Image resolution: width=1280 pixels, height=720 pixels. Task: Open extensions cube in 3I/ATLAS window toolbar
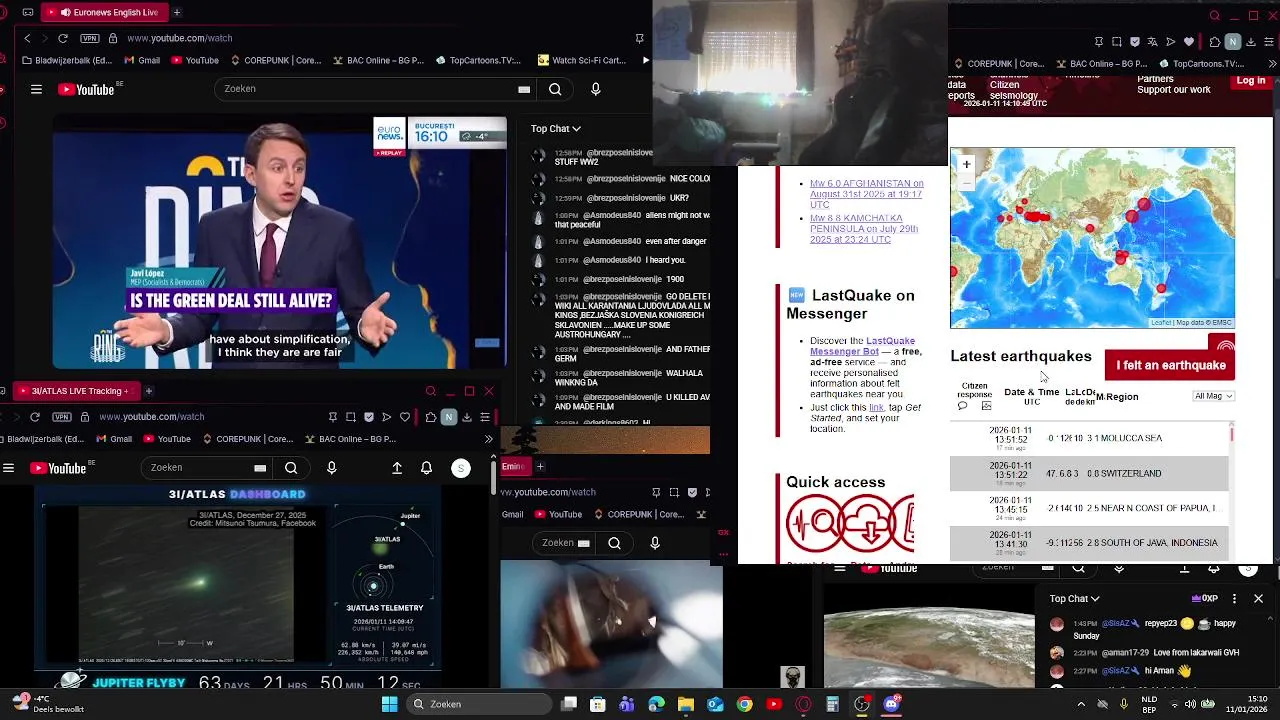(430, 417)
